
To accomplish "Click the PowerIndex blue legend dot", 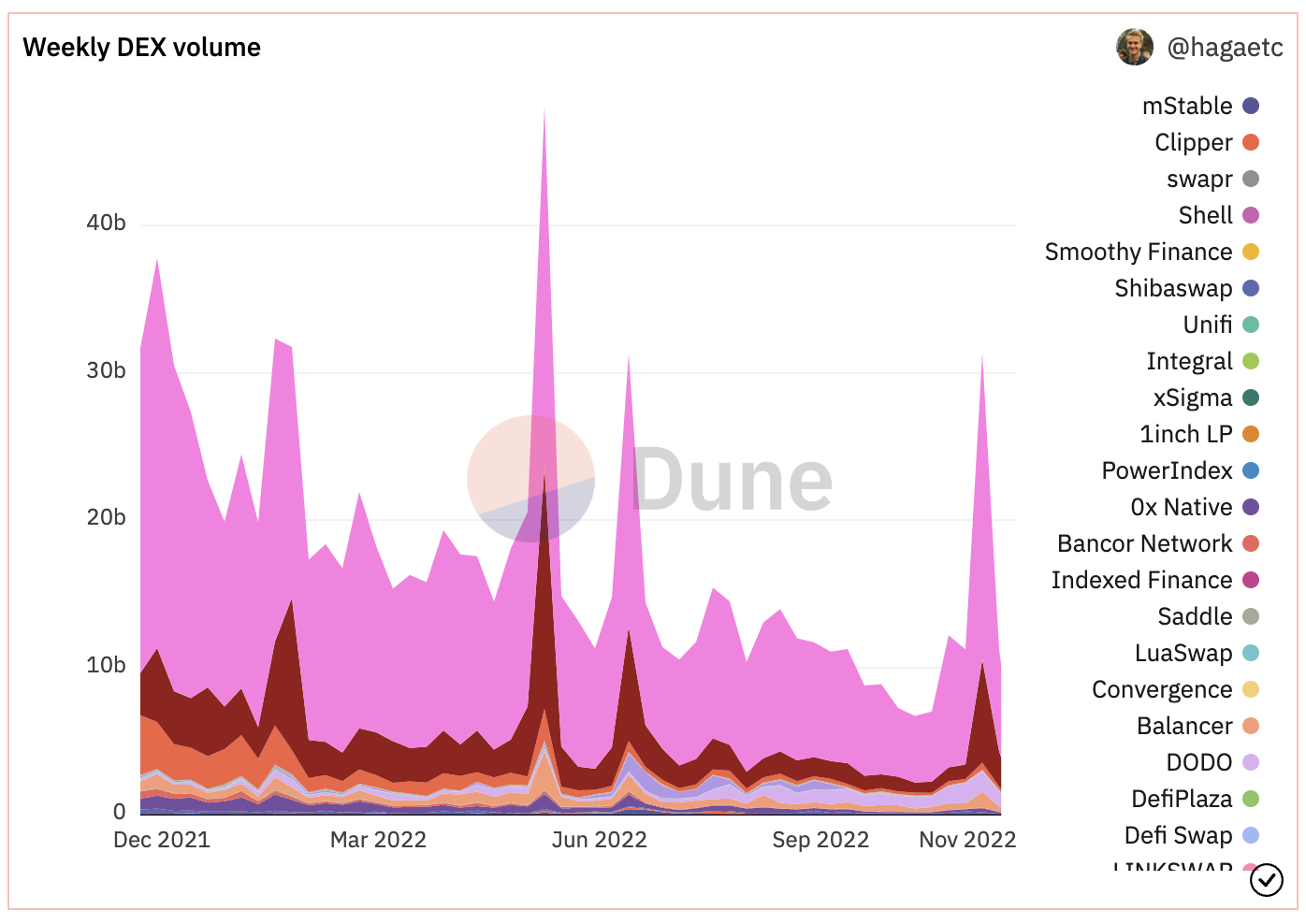I will [x=1251, y=471].
